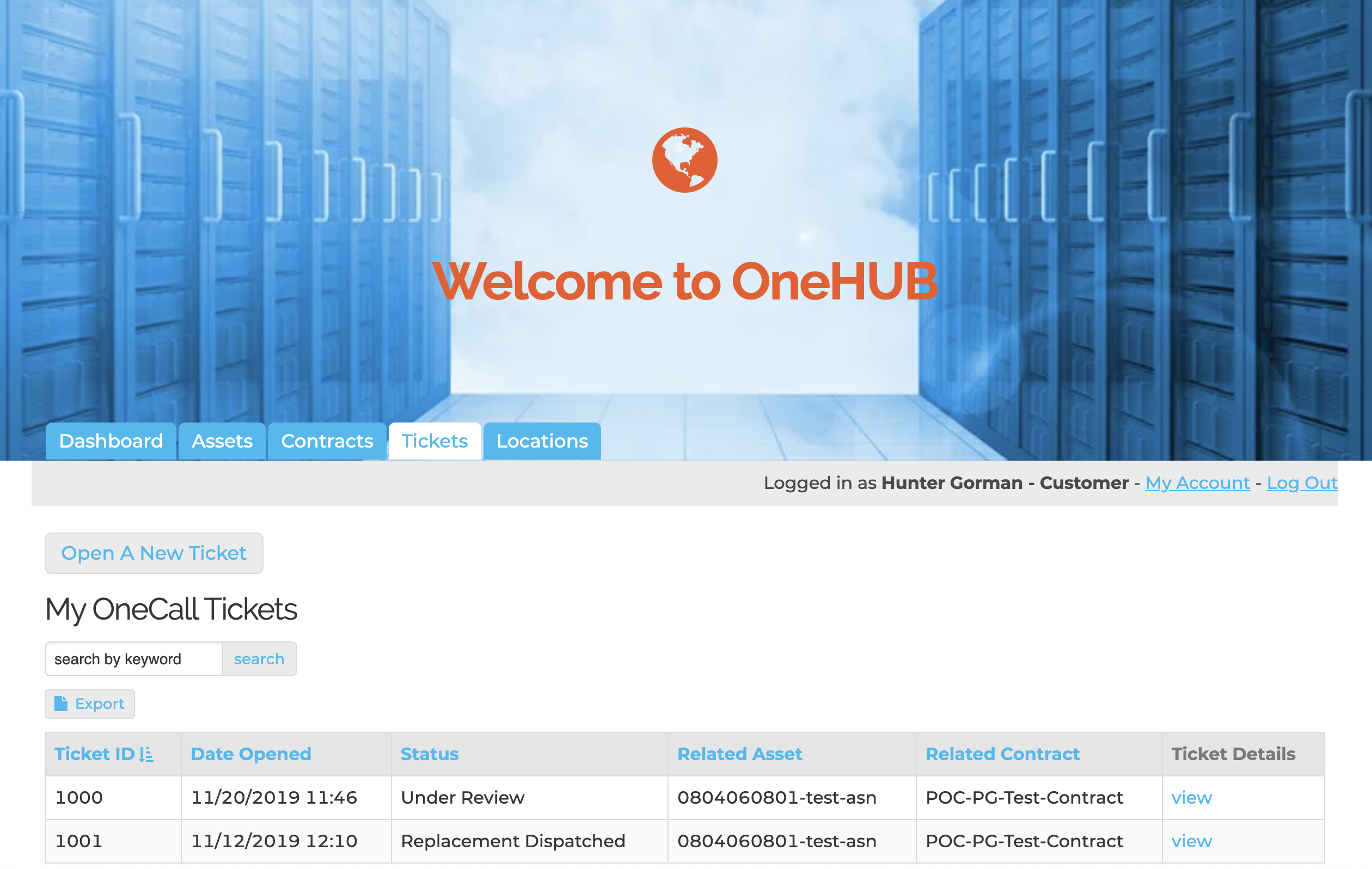Click the Related Asset column header
1372x869 pixels.
(739, 754)
